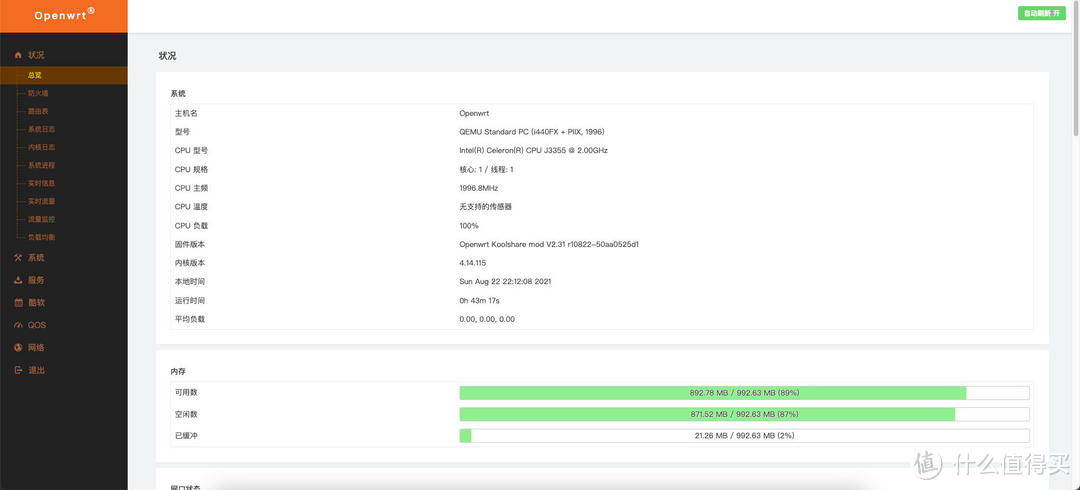Click the 状况 page heading
Viewport: 1080px width, 490px height.
[x=167, y=56]
